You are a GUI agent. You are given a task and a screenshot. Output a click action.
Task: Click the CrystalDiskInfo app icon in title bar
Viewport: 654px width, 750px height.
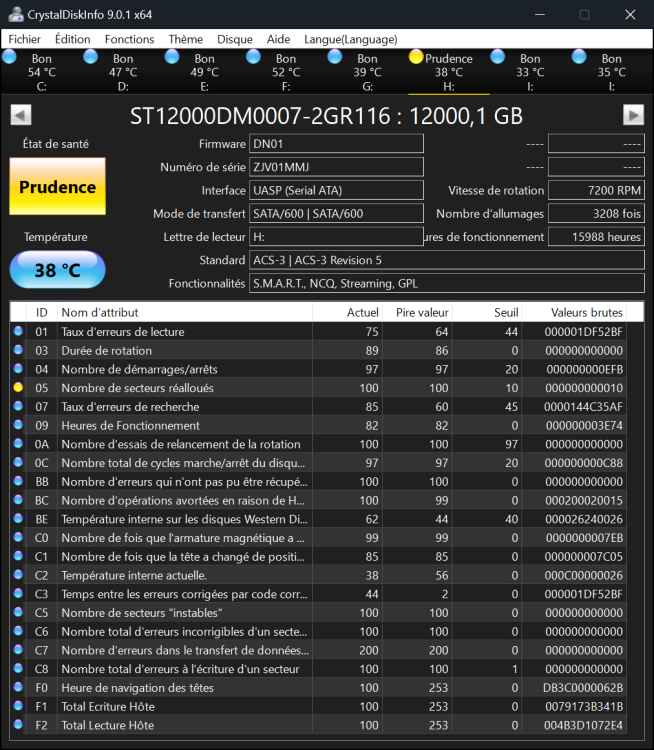[14, 14]
